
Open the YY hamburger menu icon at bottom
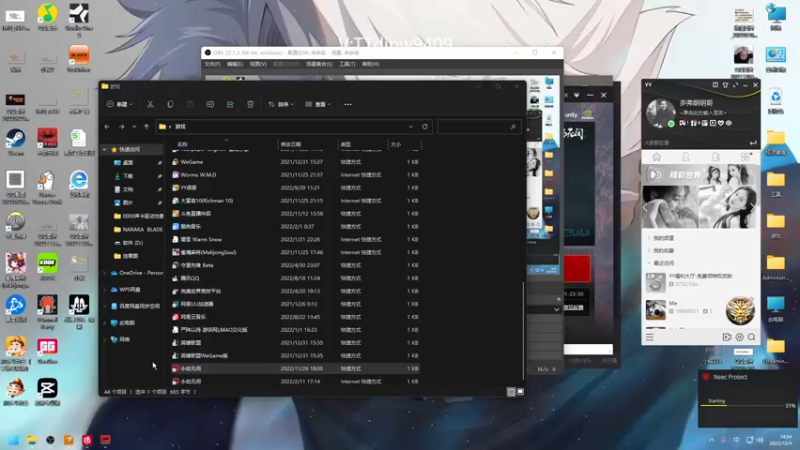click(649, 337)
